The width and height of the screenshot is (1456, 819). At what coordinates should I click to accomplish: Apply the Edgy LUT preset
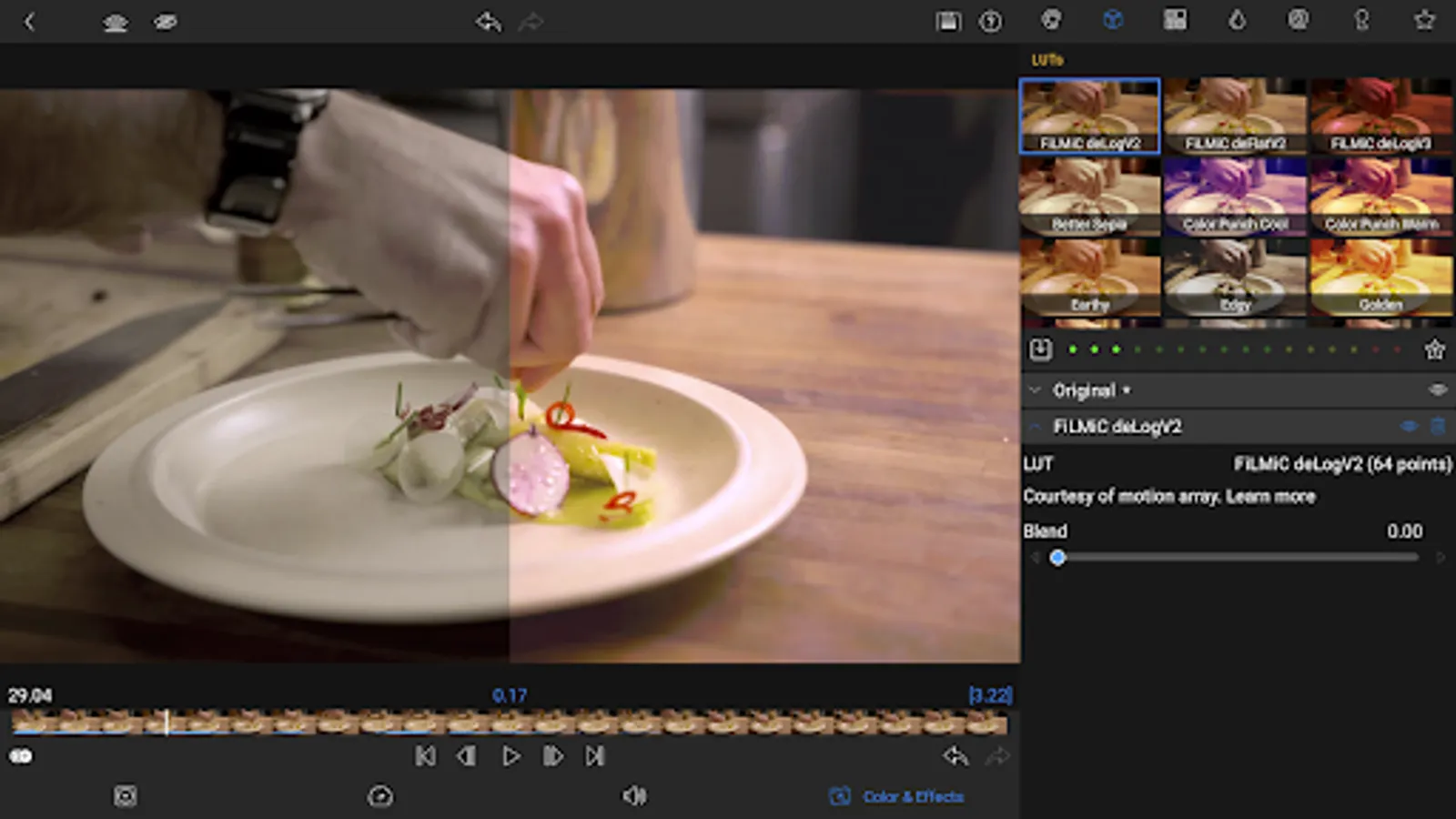[x=1235, y=278]
